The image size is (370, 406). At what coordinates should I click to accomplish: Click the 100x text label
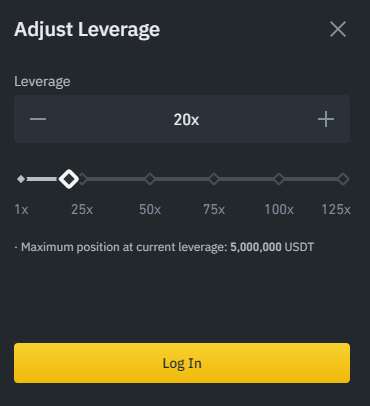pyautogui.click(x=279, y=210)
